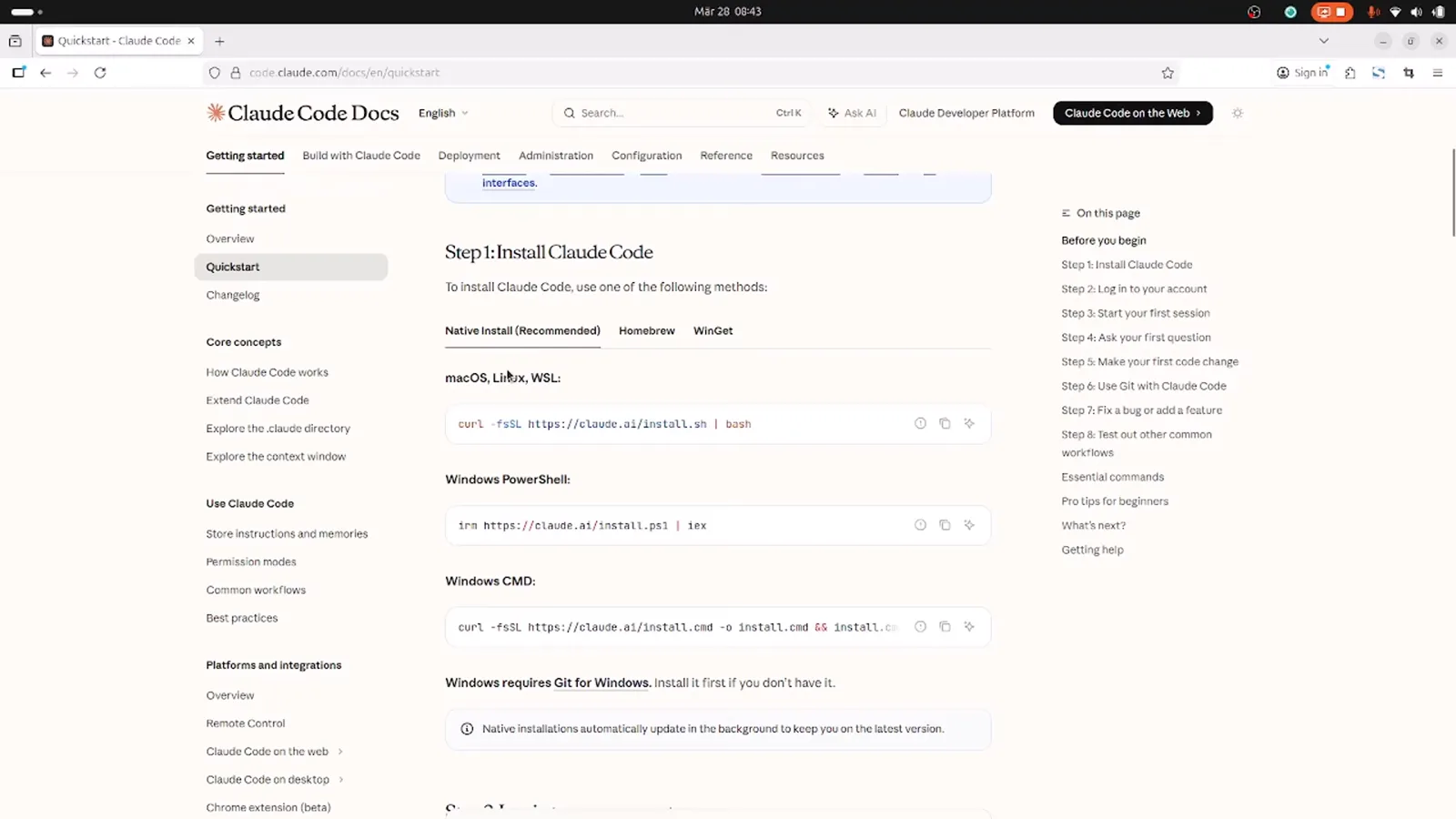Copy the curl install.sh bash command
Viewport: 1456px width, 819px height.
pos(945,423)
